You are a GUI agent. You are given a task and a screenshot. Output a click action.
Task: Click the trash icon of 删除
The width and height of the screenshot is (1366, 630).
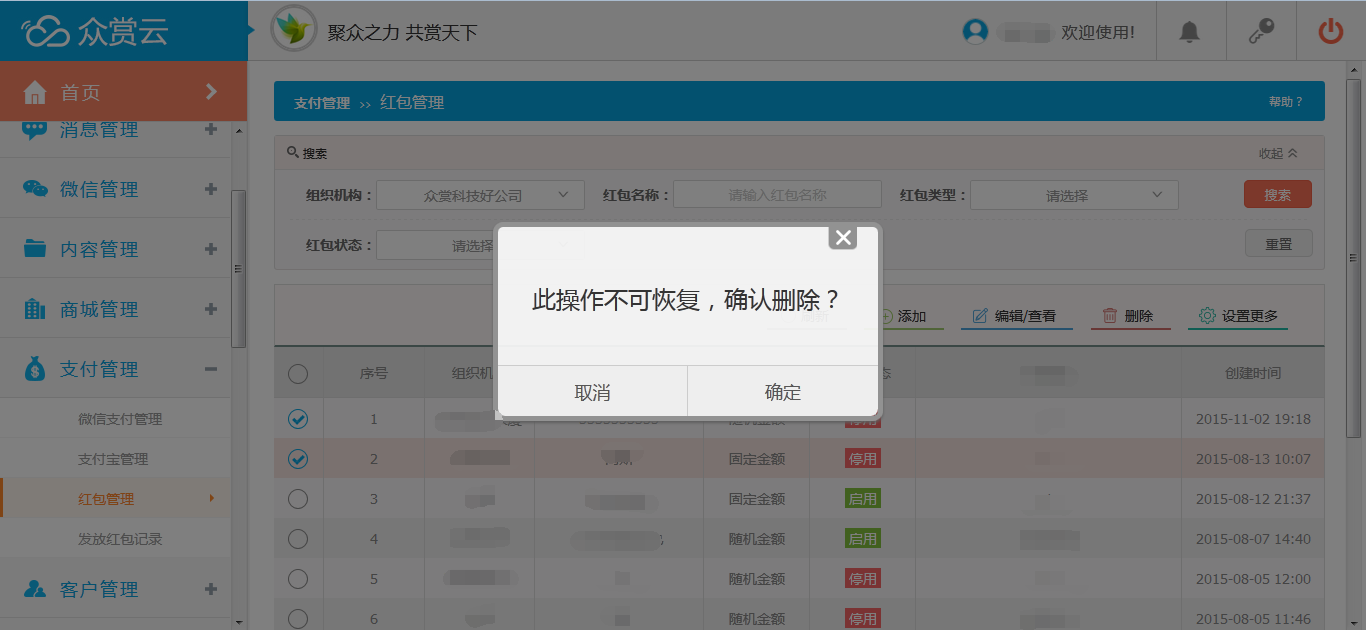tap(1110, 316)
